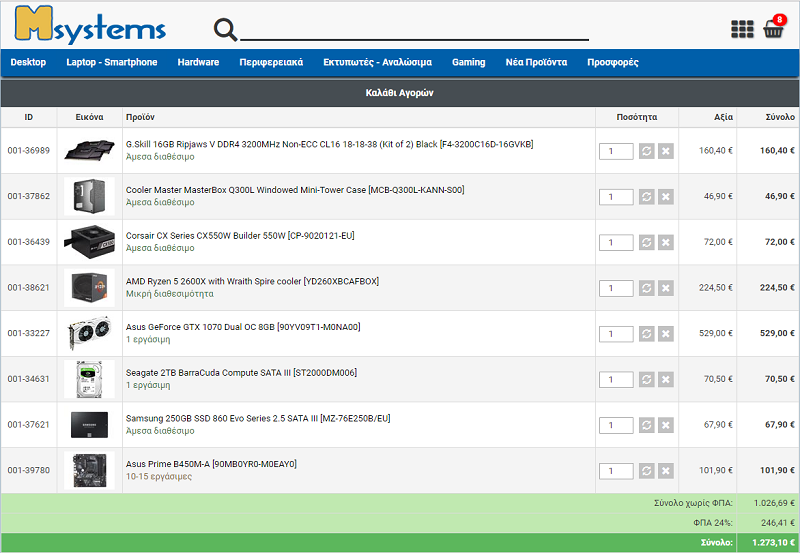Remove Corsair CX550W from cart
The height and width of the screenshot is (553, 800).
coord(665,242)
